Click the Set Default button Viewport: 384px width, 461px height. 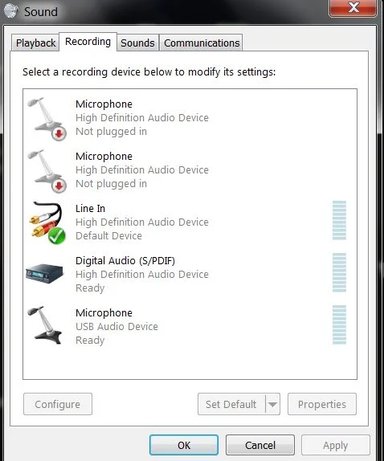pyautogui.click(x=231, y=404)
